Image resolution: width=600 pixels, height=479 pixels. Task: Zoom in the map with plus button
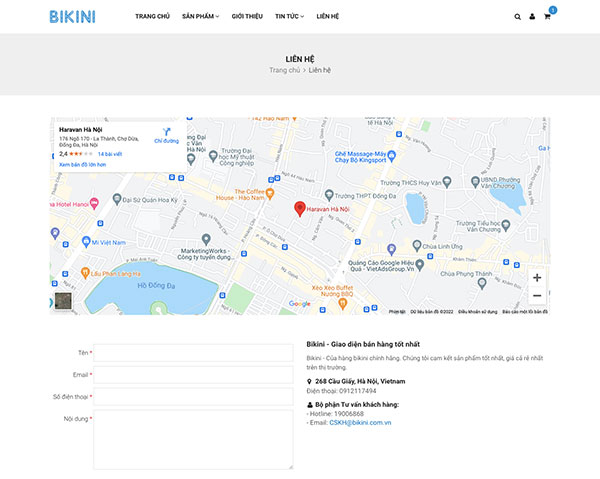click(x=537, y=277)
